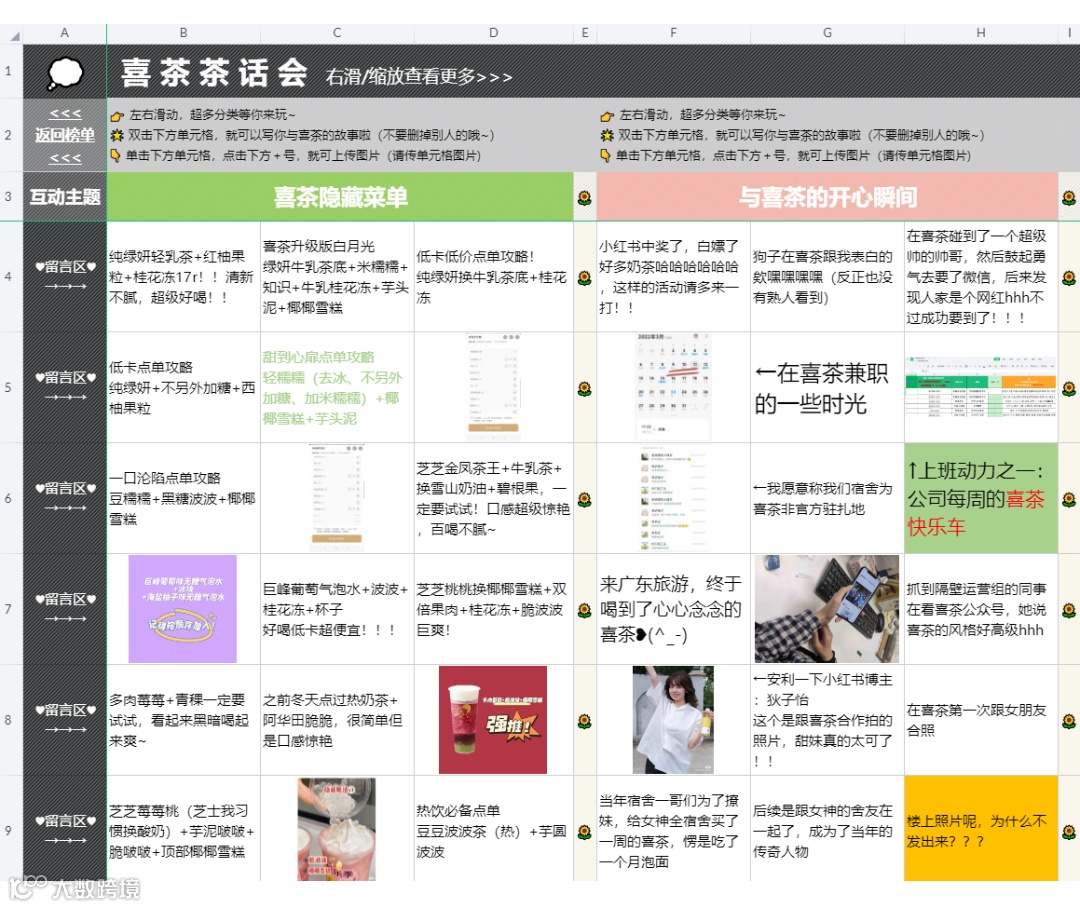1080x908 pixels.
Task: Click the cell 多肉莓莓+青稞一定要试试
Action: click(x=184, y=720)
